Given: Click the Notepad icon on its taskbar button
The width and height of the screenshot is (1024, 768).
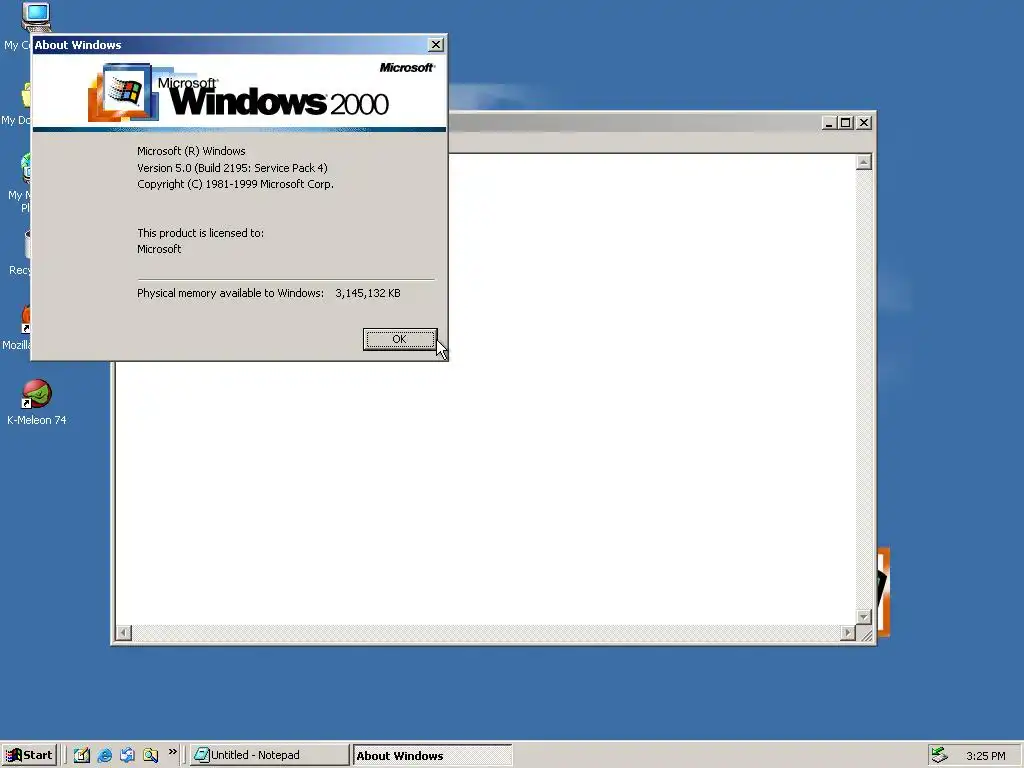Looking at the screenshot, I should 202,755.
